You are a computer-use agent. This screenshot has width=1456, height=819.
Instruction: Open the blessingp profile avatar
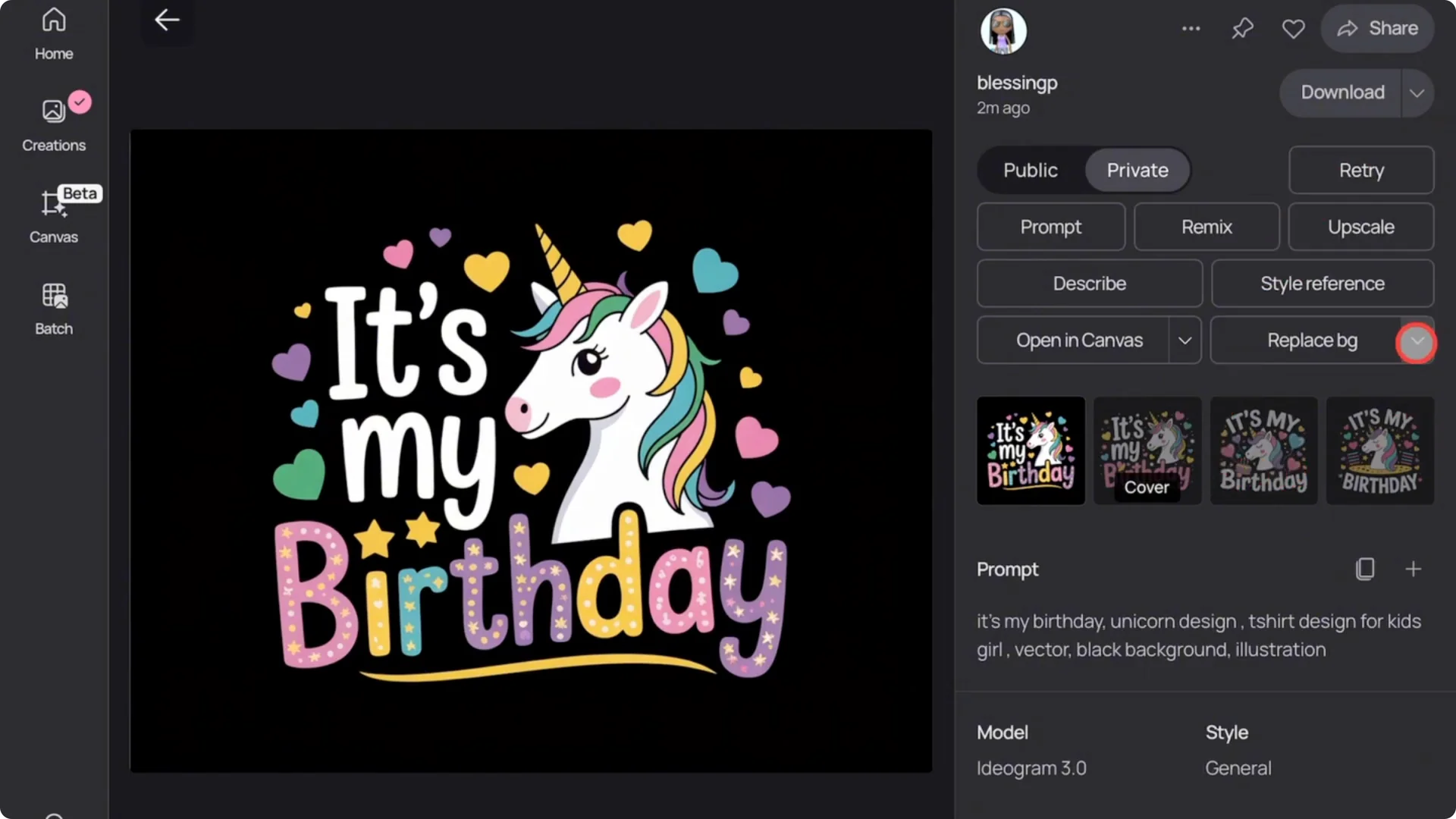(1003, 31)
